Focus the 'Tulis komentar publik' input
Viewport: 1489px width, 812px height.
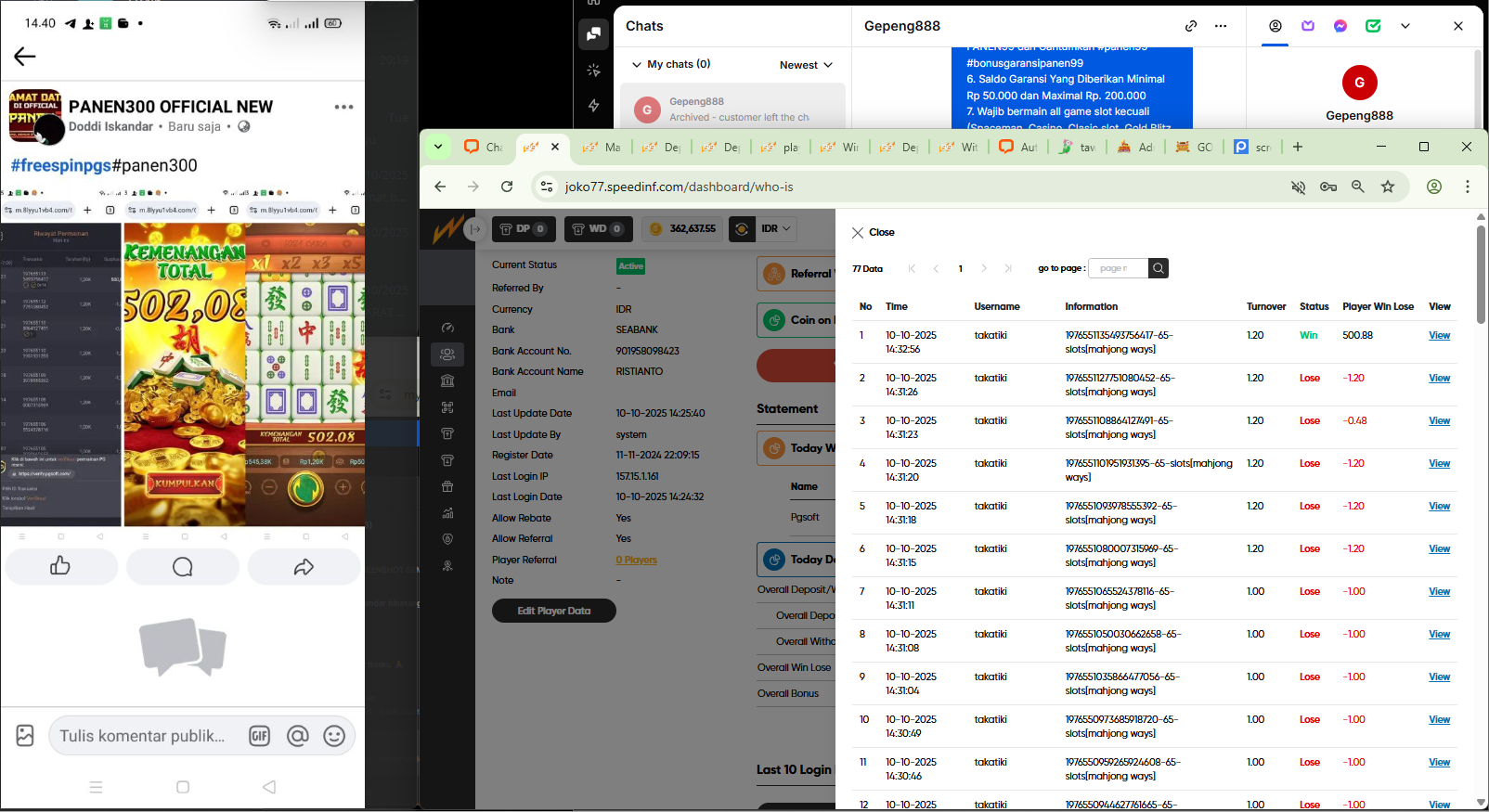tap(142, 736)
